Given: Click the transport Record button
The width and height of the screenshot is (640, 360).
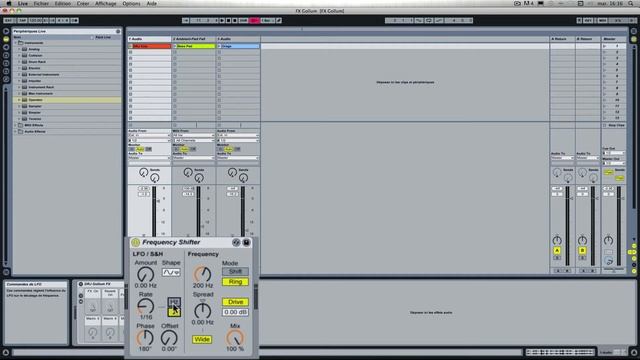Looking at the screenshot, I should (x=235, y=20).
